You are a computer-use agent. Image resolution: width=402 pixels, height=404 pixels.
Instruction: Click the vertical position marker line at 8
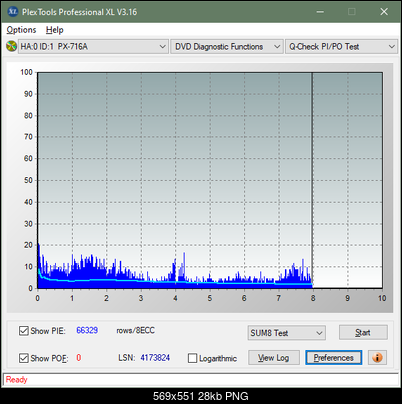pos(312,180)
